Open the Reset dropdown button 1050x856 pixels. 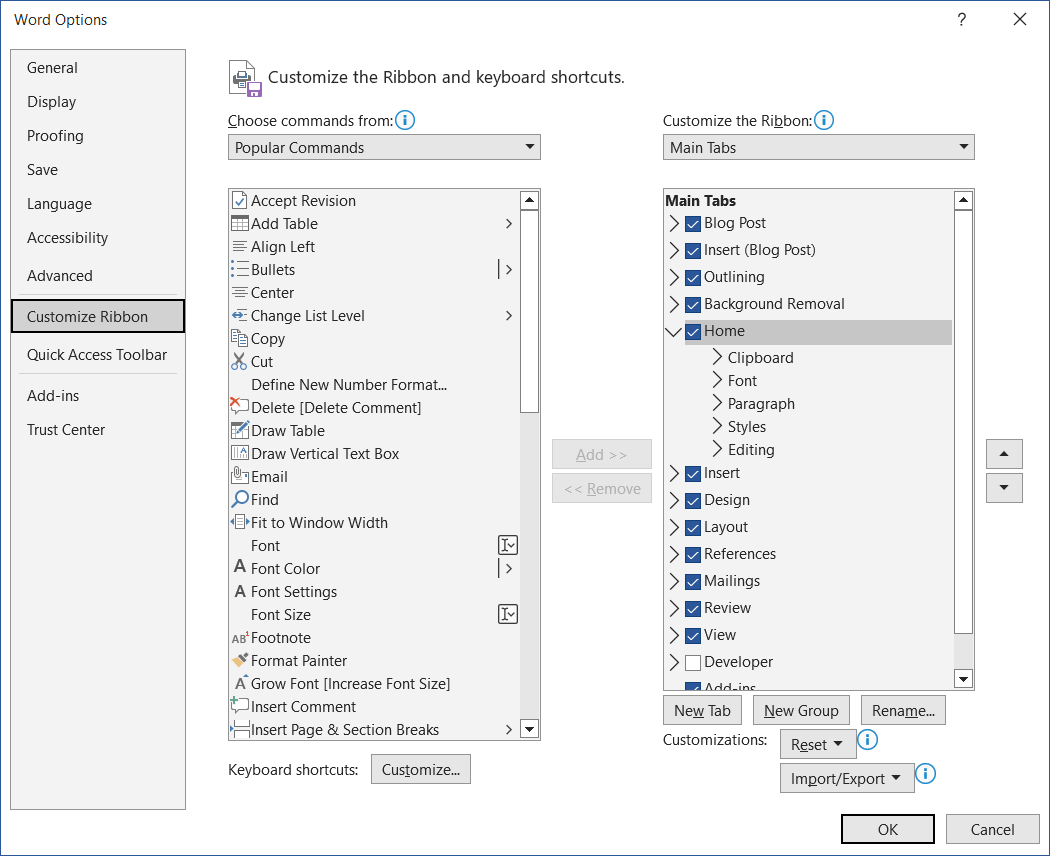coord(818,744)
